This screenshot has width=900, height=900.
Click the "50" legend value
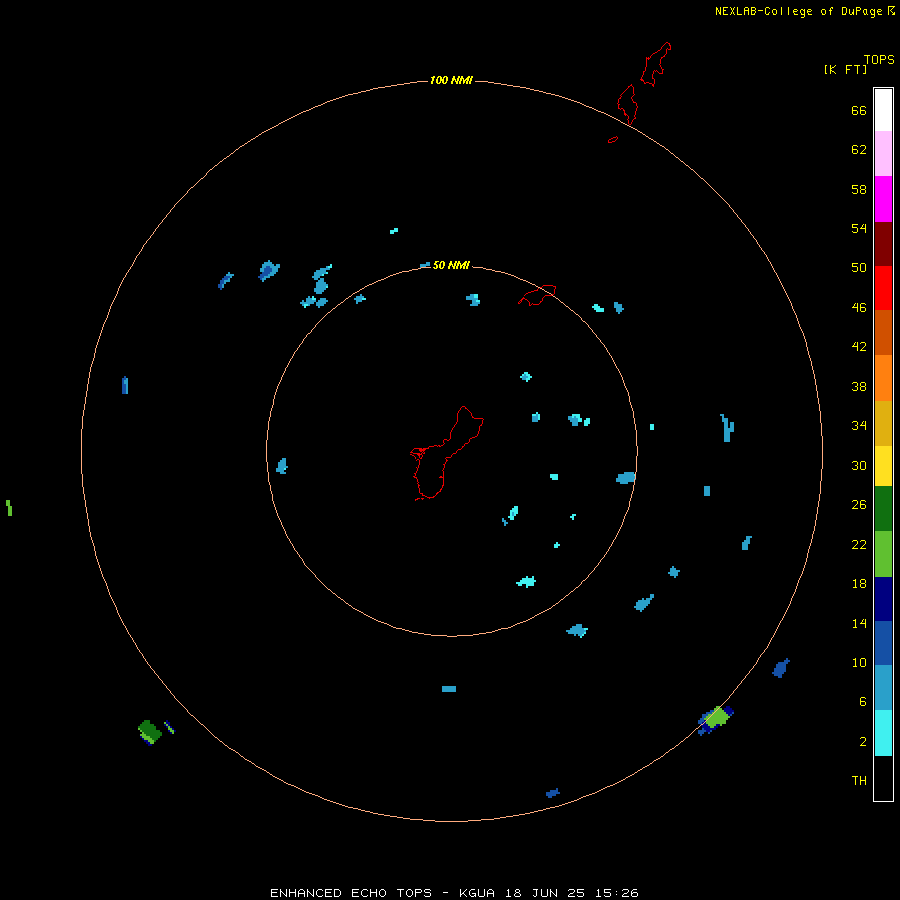point(859,267)
